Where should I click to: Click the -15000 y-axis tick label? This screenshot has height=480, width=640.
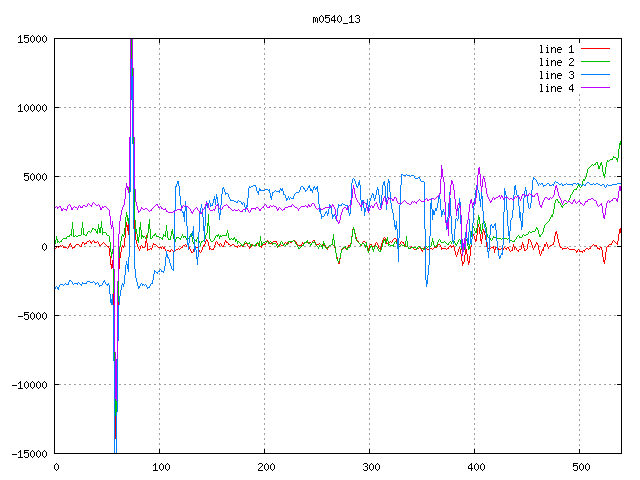click(x=28, y=454)
